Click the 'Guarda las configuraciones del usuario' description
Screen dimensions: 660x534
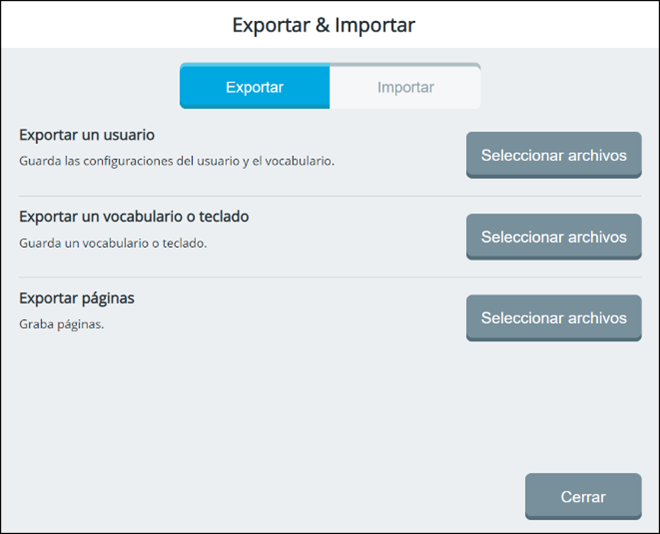[x=176, y=160]
